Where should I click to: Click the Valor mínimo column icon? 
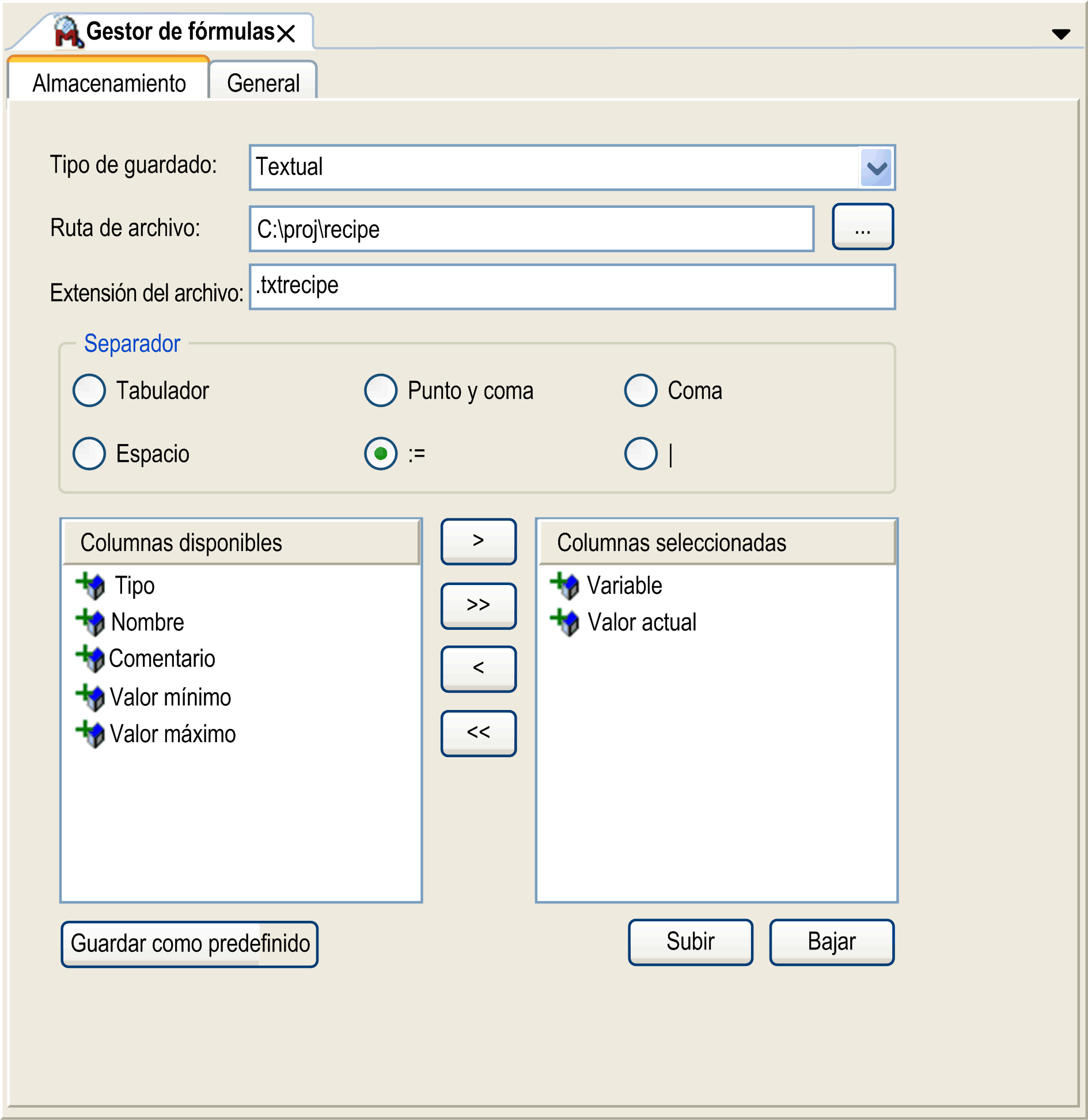point(91,697)
